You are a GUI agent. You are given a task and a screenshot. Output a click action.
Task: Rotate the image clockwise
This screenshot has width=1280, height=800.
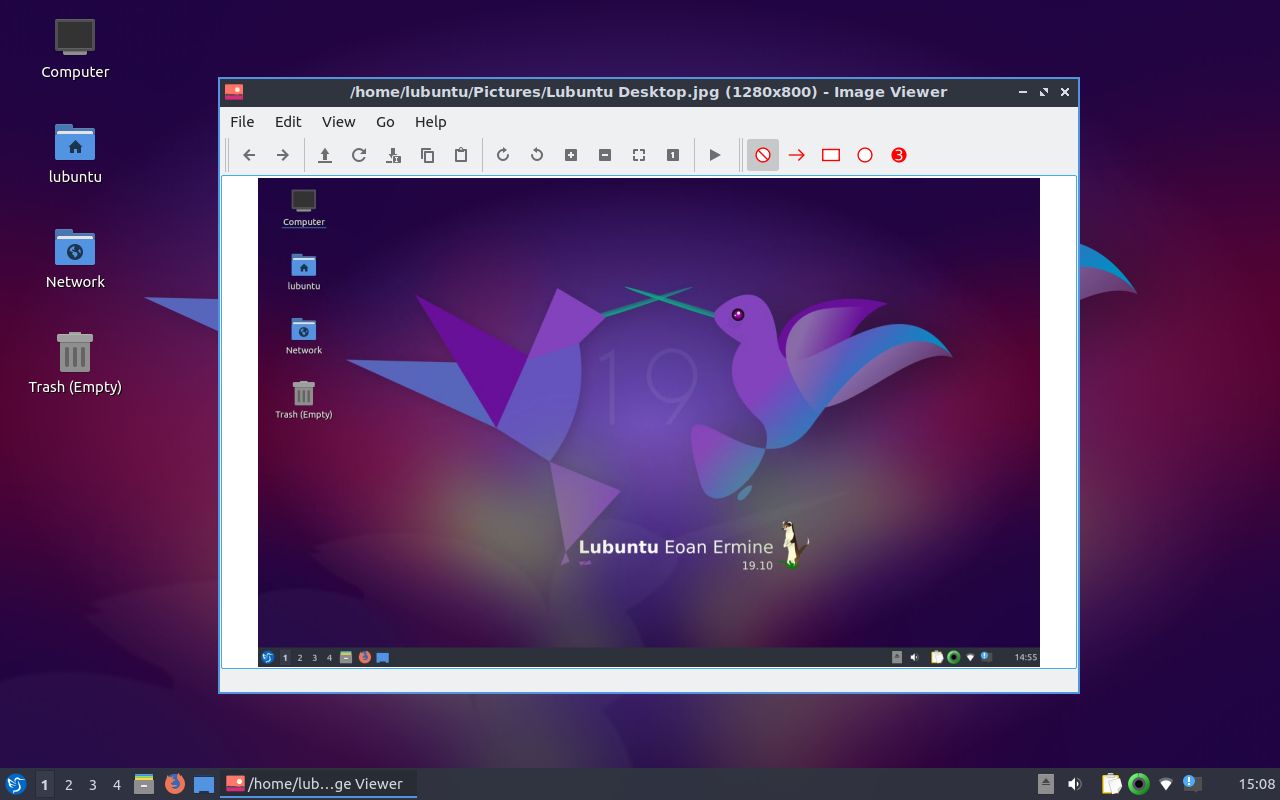503,155
